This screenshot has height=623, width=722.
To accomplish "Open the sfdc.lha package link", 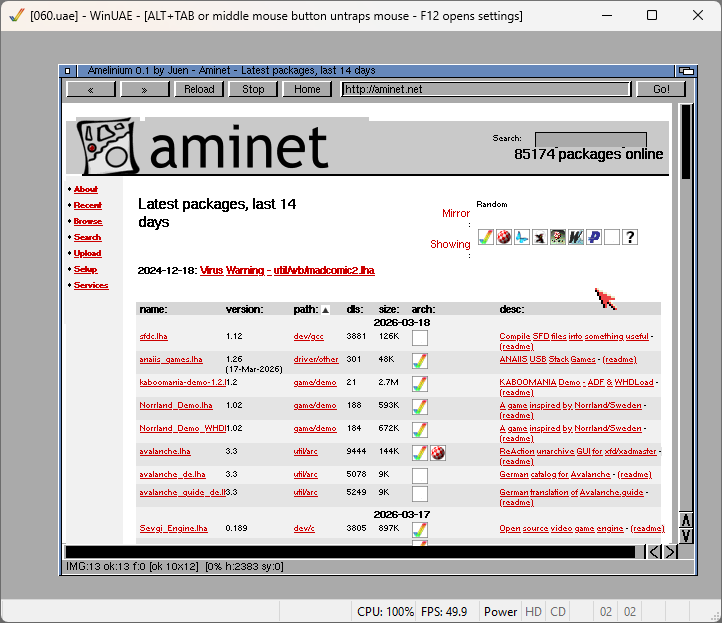I will tap(153, 337).
